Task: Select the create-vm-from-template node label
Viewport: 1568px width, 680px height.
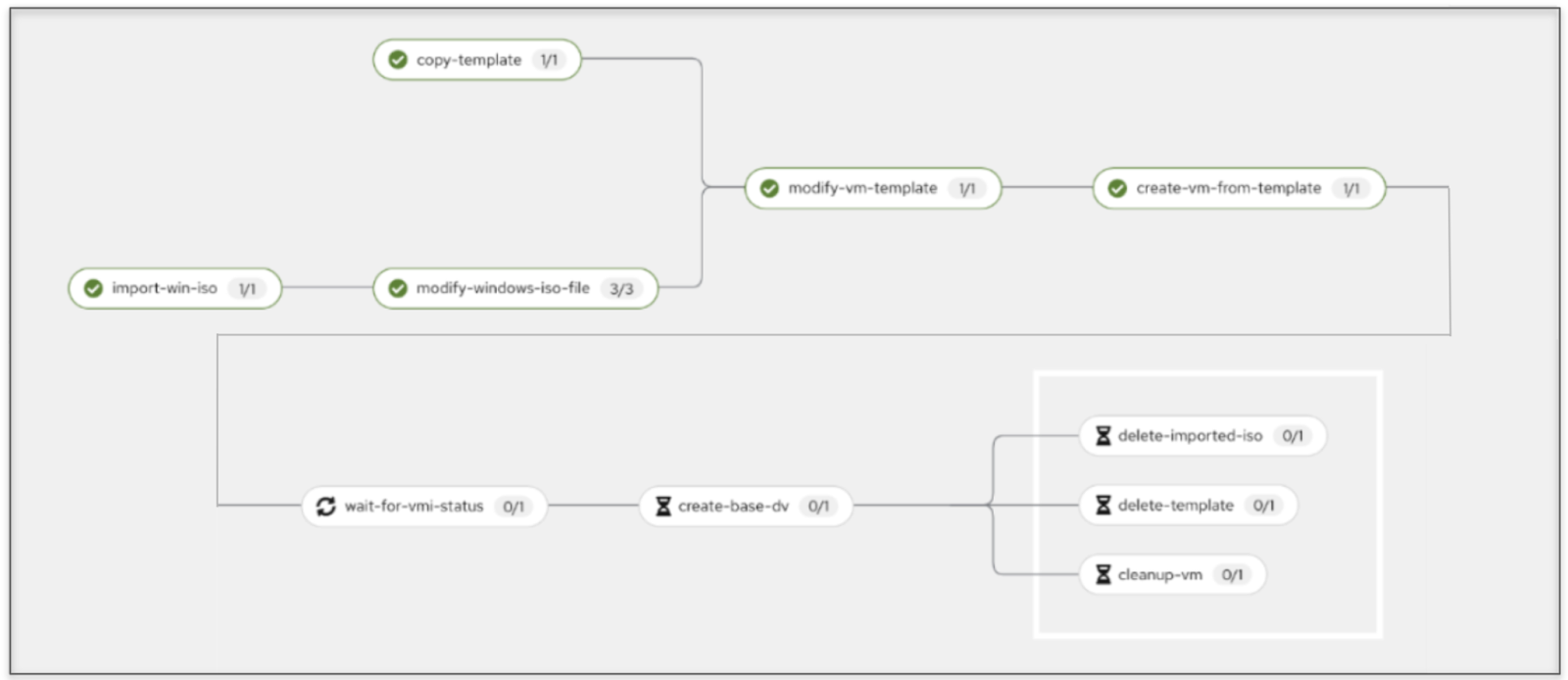Action: click(1228, 188)
